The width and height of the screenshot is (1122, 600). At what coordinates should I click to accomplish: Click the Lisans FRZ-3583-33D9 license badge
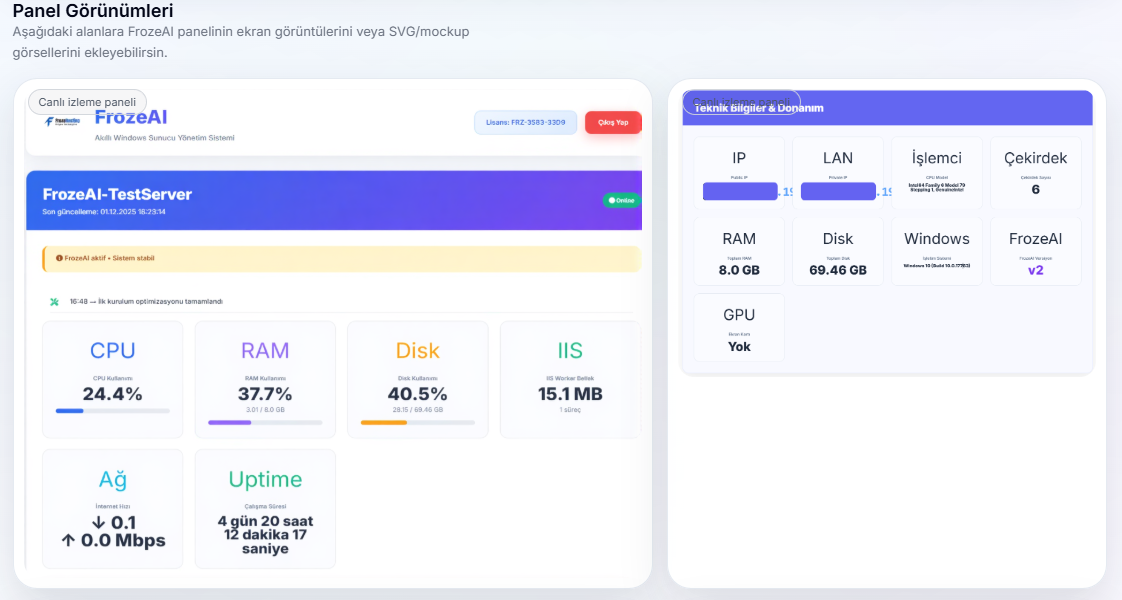525,122
